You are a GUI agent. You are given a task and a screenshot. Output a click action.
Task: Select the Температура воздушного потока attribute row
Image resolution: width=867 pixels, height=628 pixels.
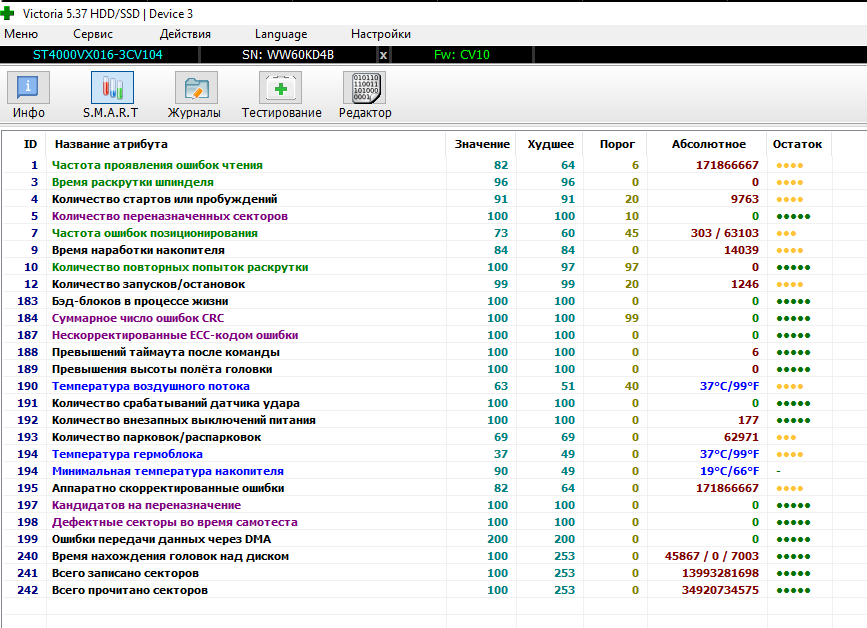(x=150, y=386)
